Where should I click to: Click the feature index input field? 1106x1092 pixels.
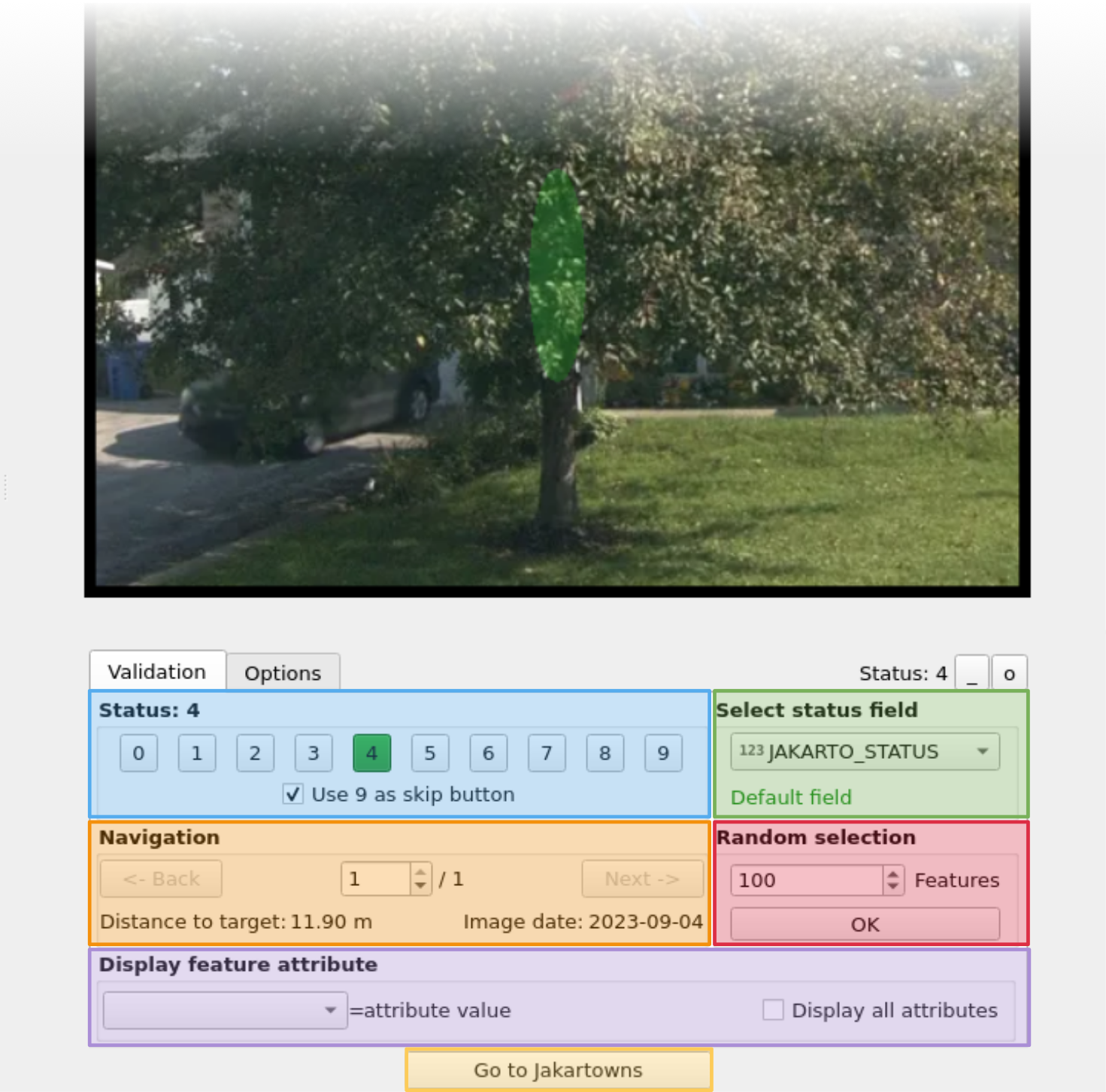coord(376,878)
